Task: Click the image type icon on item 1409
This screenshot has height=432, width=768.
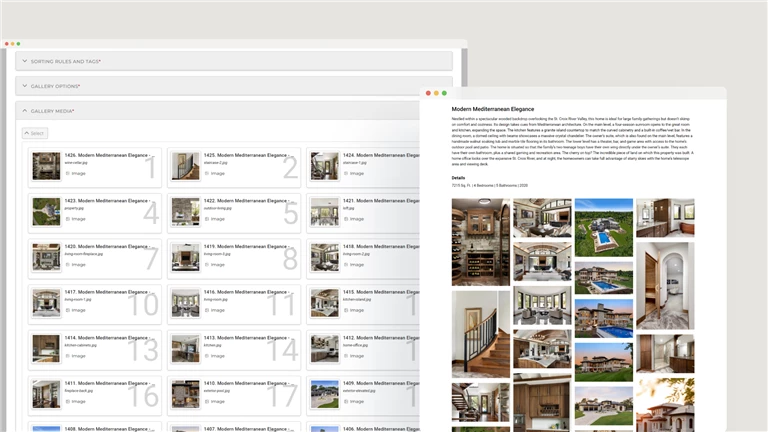Action: [346, 402]
